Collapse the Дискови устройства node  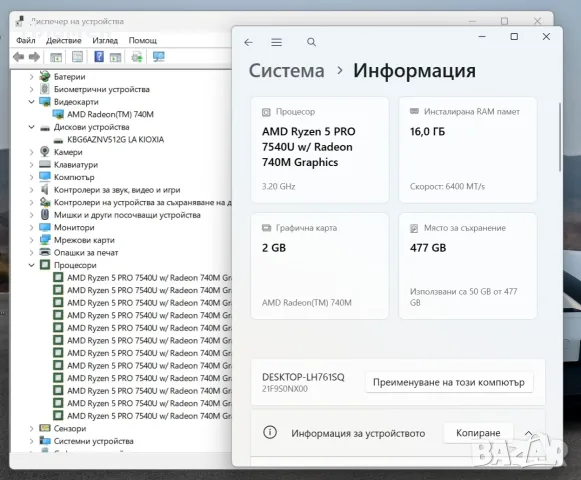click(x=31, y=127)
